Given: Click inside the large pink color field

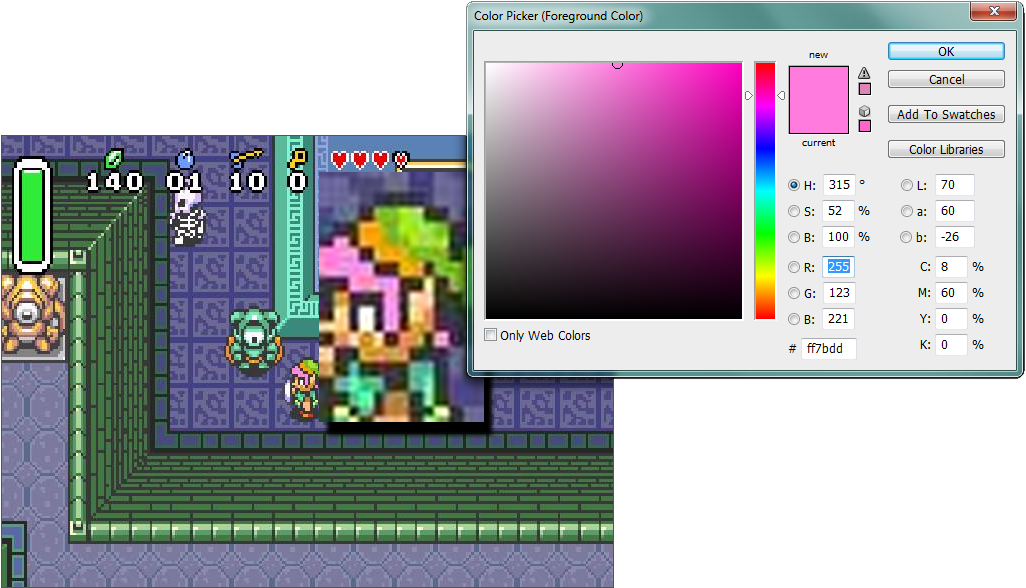Looking at the screenshot, I should click(x=613, y=190).
